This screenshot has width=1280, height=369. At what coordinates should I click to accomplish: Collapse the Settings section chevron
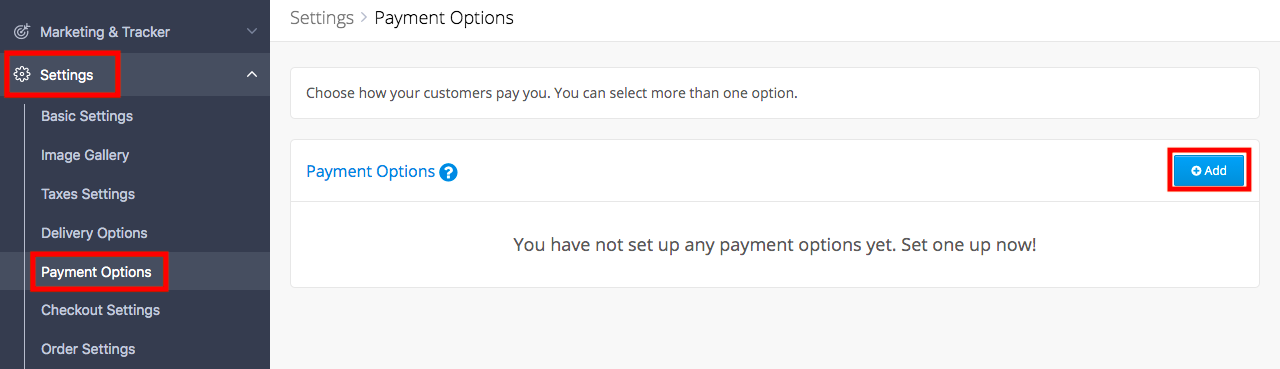tap(252, 75)
